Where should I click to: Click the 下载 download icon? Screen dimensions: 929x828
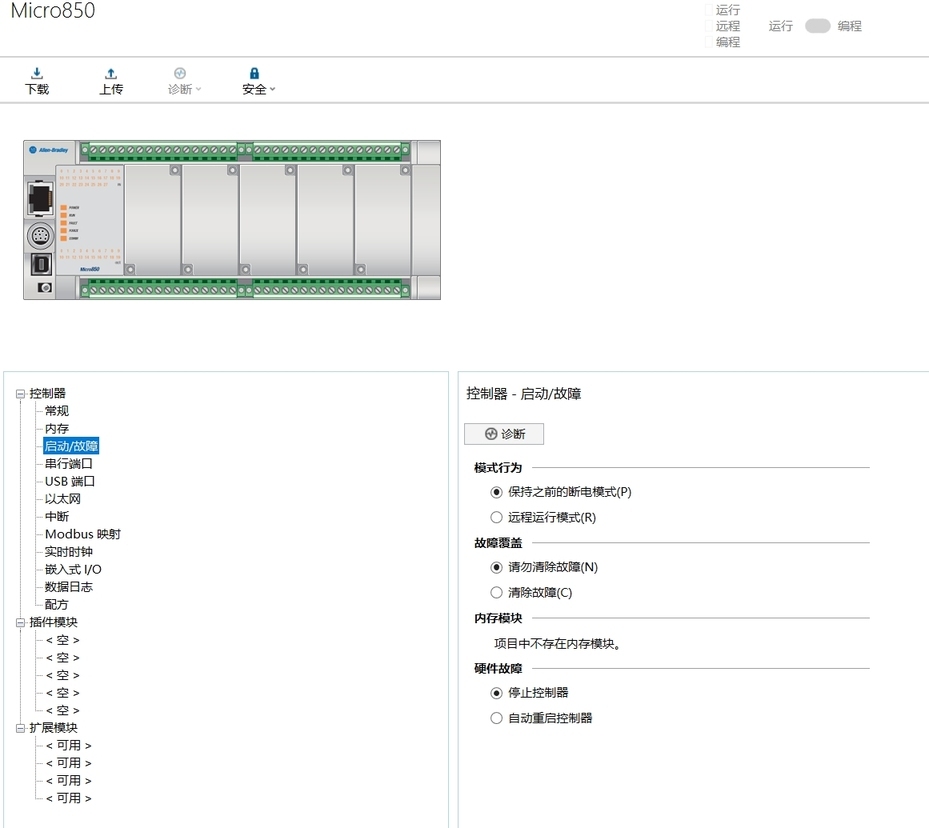37,73
